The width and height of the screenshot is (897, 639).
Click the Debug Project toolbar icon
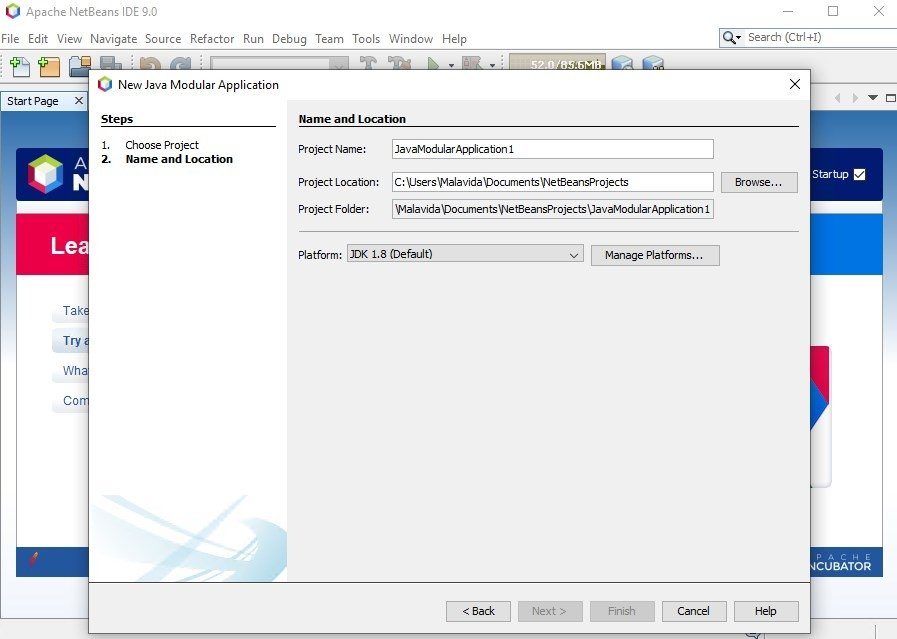pyautogui.click(x=472, y=63)
